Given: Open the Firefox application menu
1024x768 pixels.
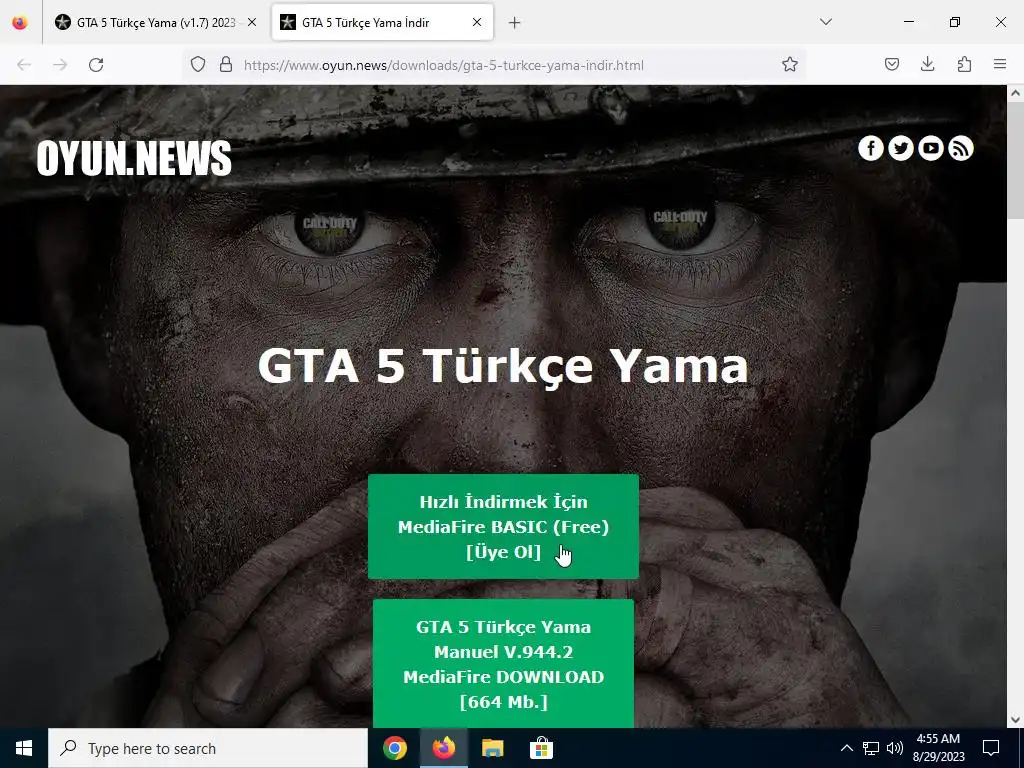Looking at the screenshot, I should [1000, 65].
